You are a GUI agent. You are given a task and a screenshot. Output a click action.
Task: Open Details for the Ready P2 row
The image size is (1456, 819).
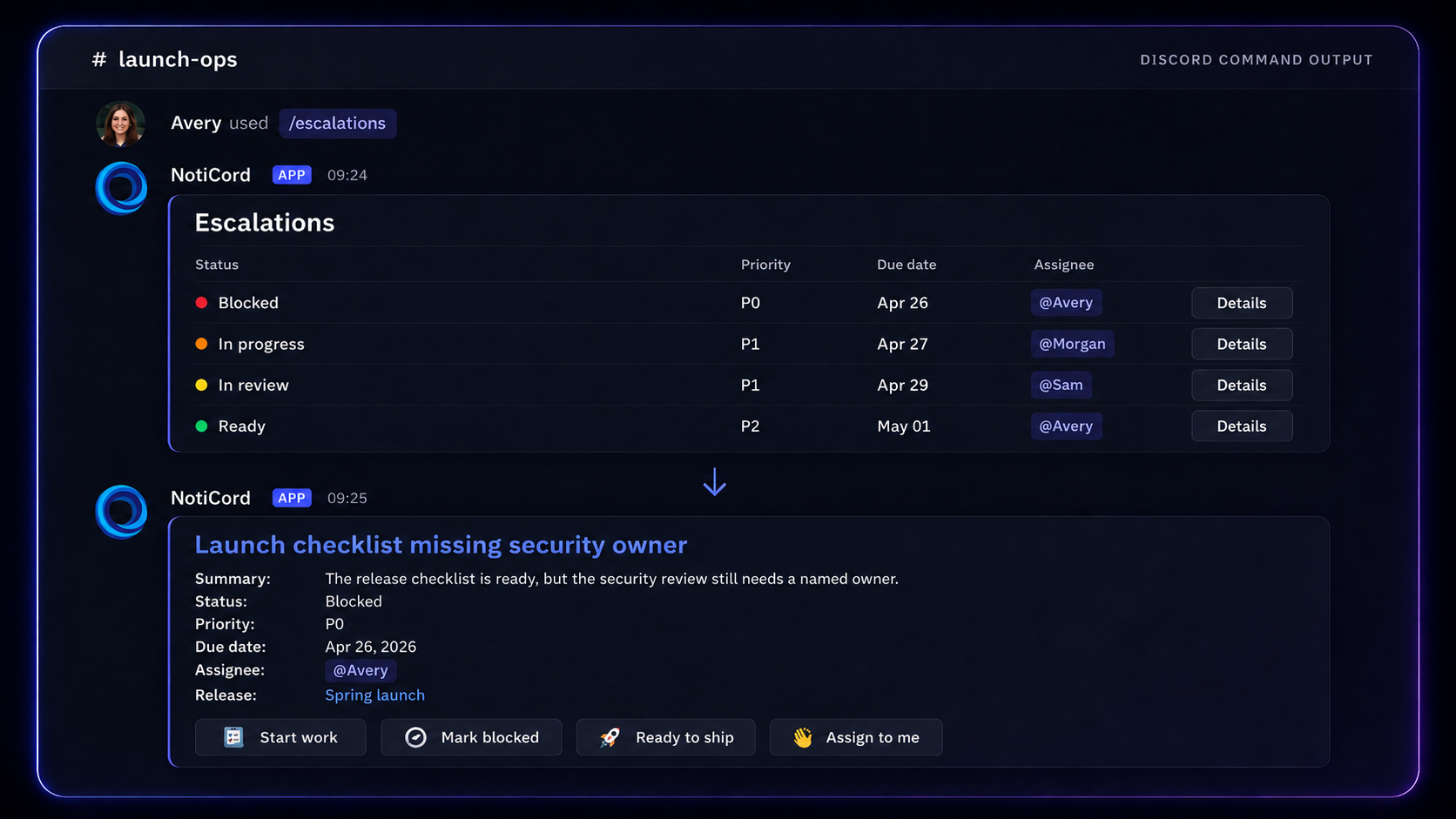click(1242, 426)
